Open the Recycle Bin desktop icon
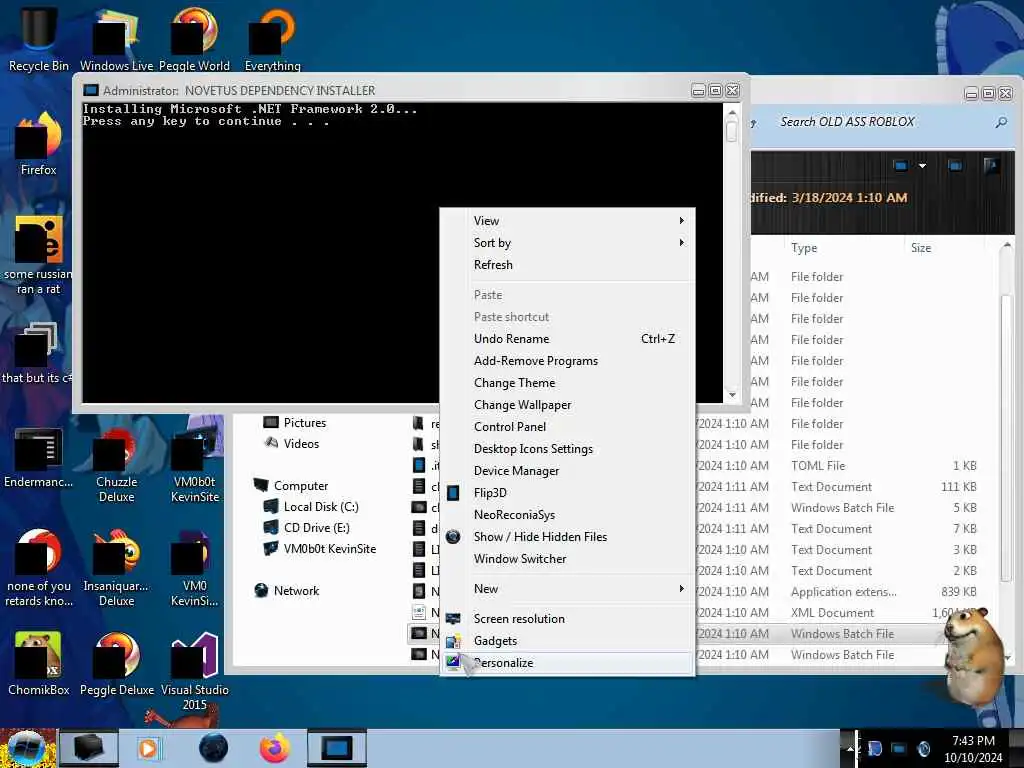This screenshot has width=1024, height=768. pyautogui.click(x=39, y=37)
